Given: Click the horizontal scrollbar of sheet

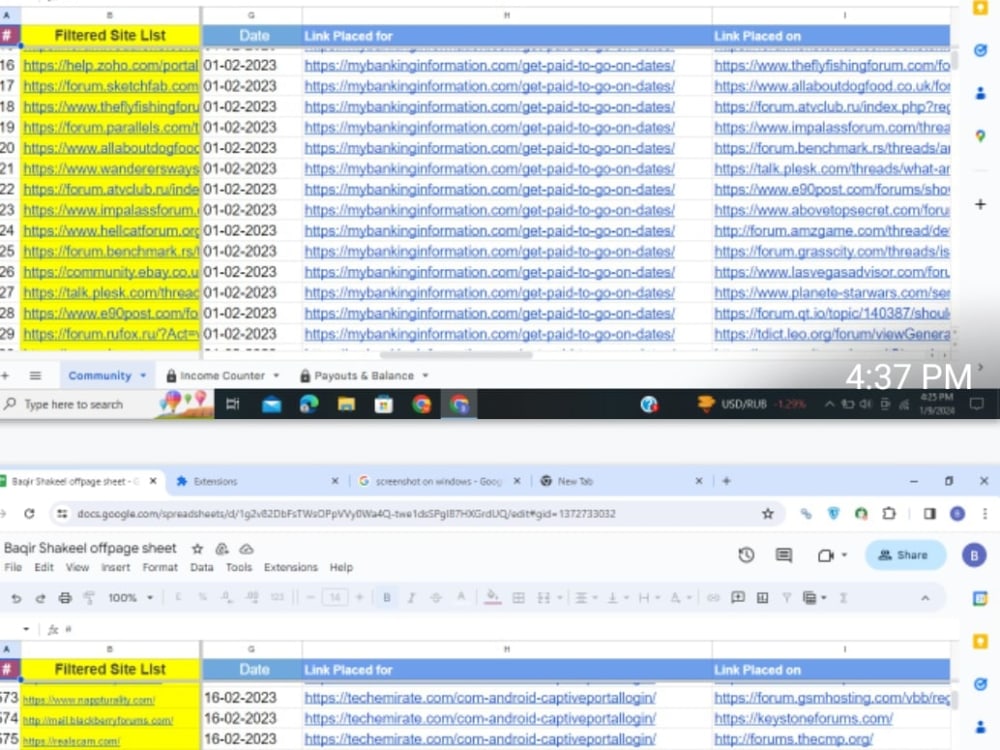Looking at the screenshot, I should pyautogui.click(x=456, y=355).
